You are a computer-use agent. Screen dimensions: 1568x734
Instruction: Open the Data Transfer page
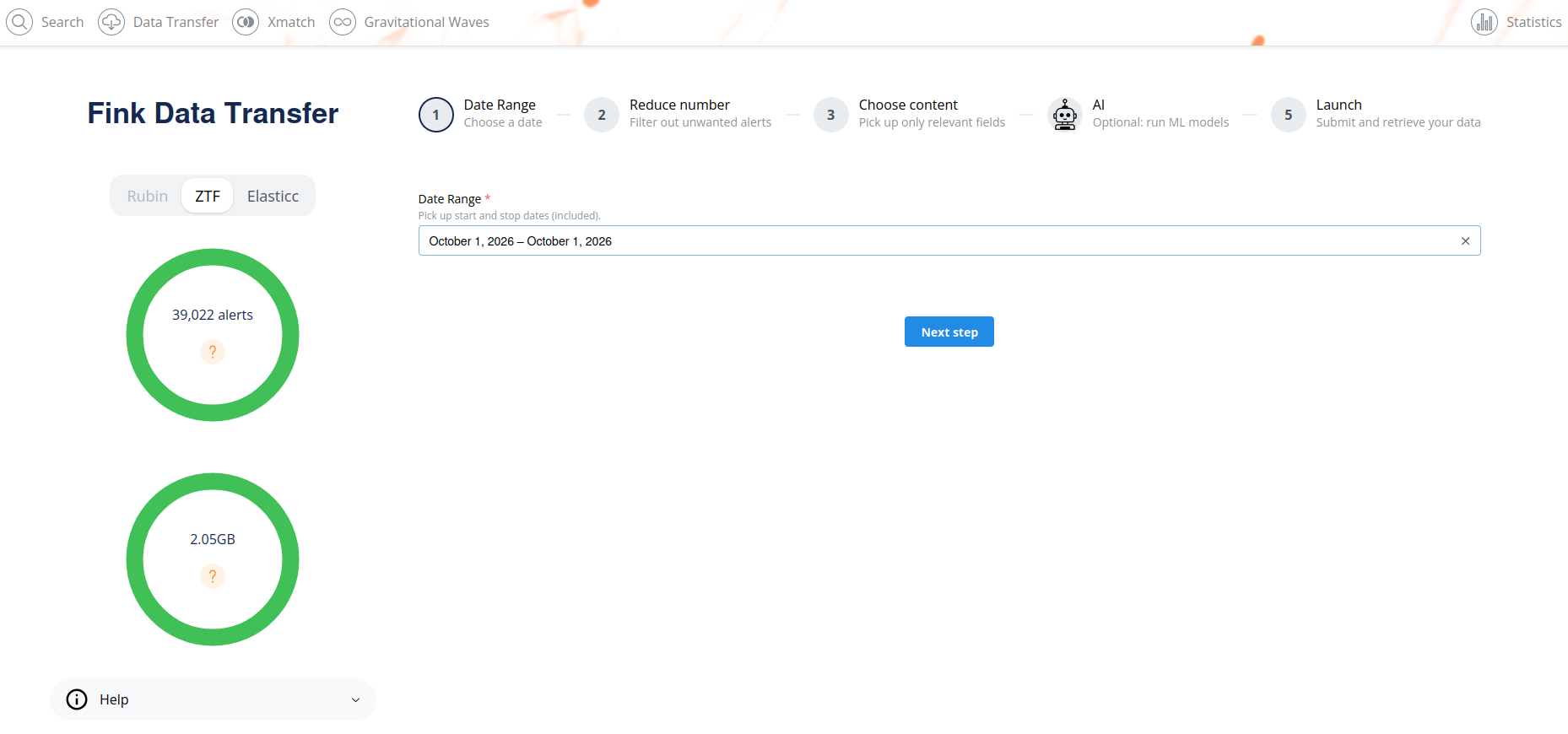[176, 22]
